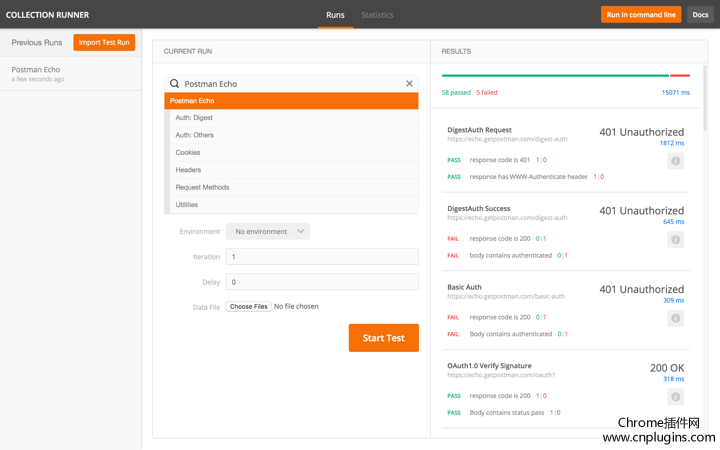Click the 200 OK status text

pyautogui.click(x=667, y=368)
